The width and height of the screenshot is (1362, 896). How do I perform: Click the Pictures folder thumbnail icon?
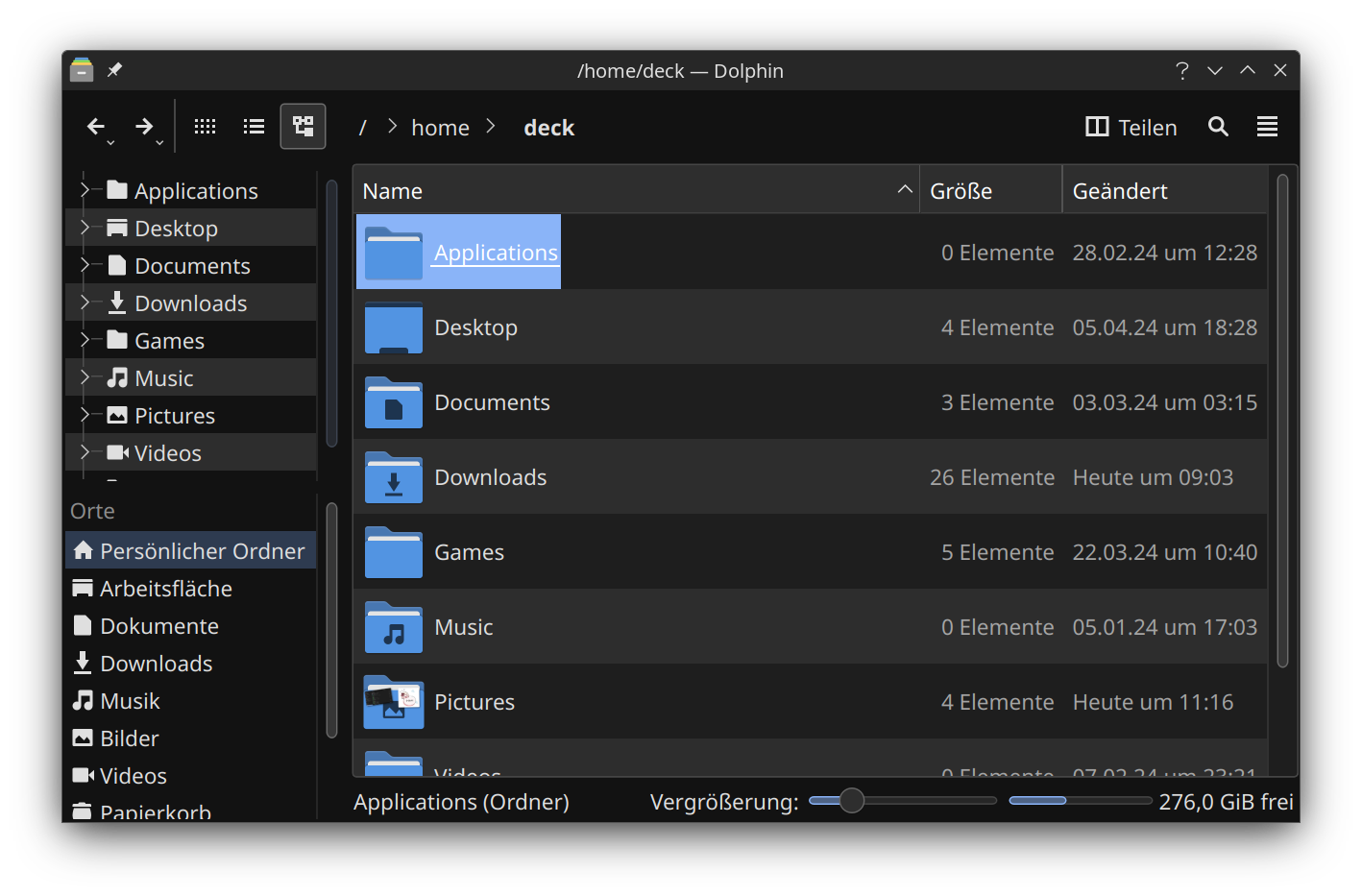click(393, 702)
